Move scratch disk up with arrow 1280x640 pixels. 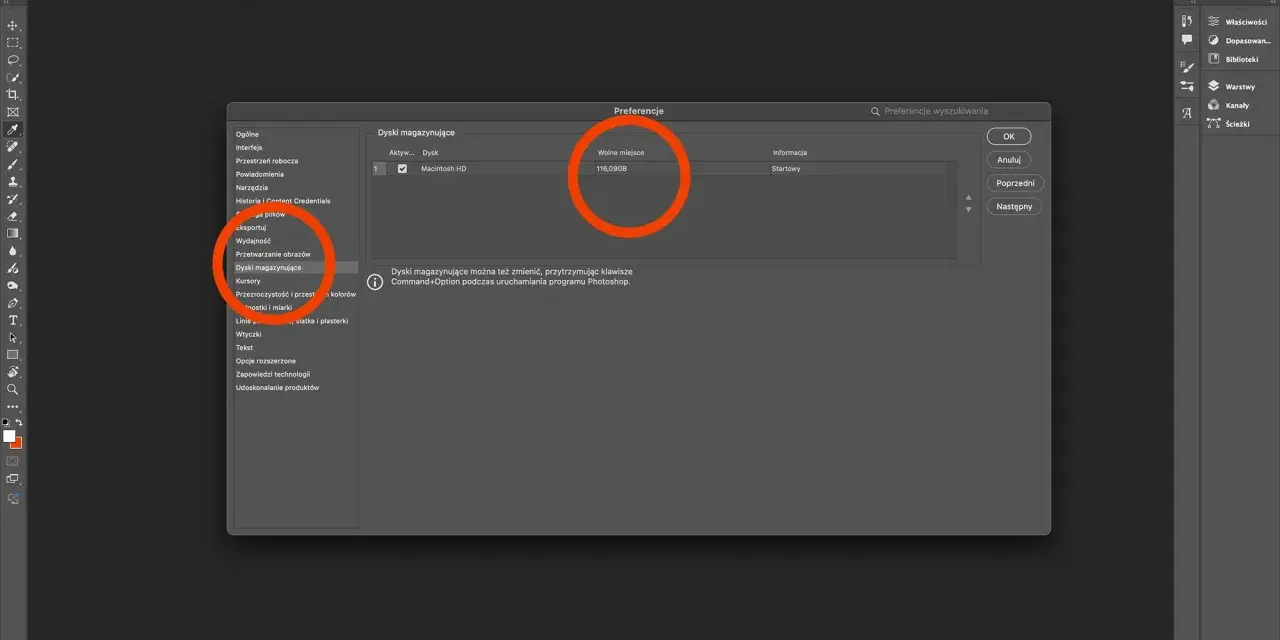968,198
